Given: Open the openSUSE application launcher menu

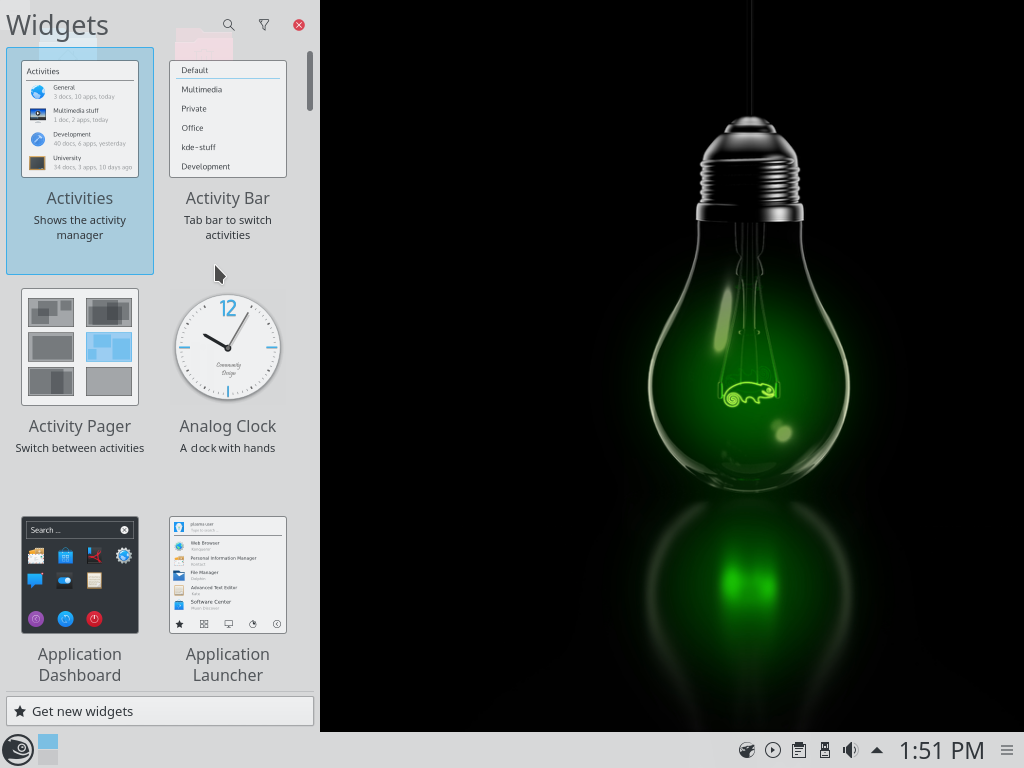Looking at the screenshot, I should point(18,749).
